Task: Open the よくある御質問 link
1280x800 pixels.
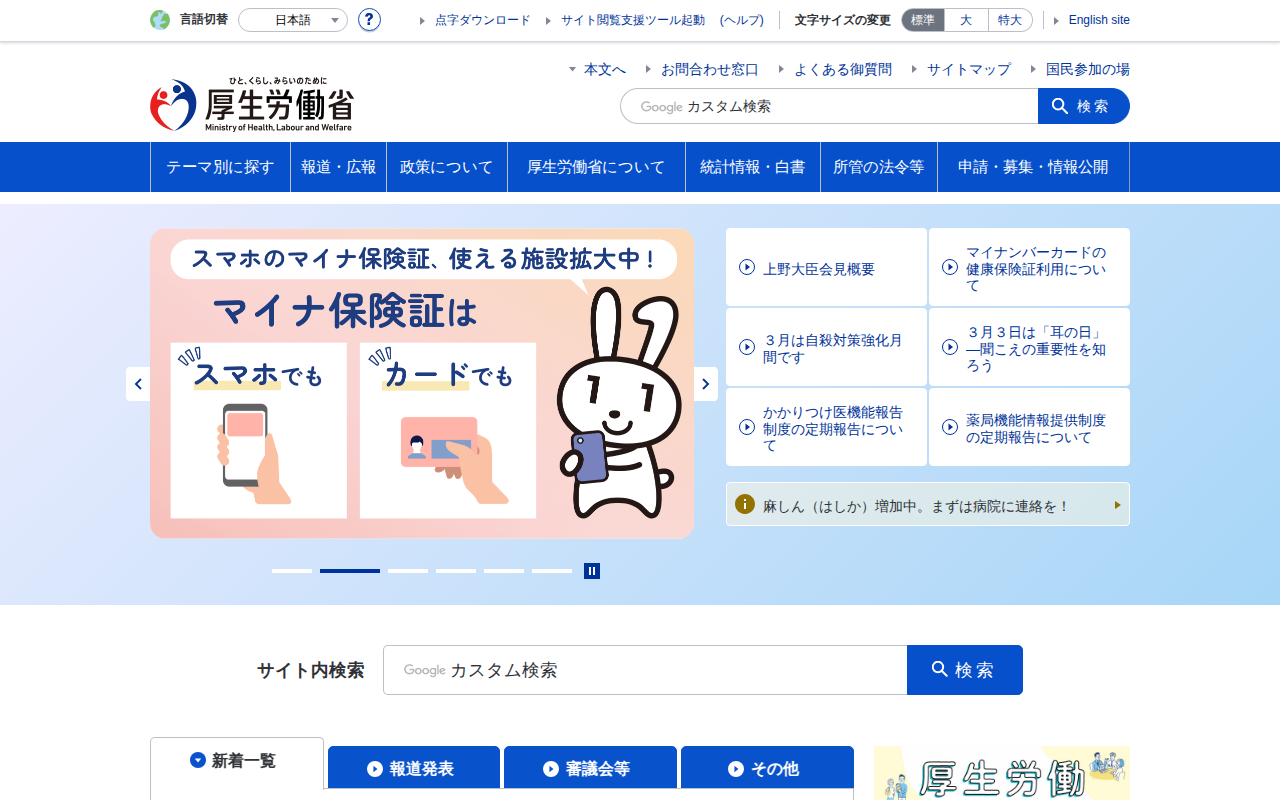Action: (x=843, y=69)
